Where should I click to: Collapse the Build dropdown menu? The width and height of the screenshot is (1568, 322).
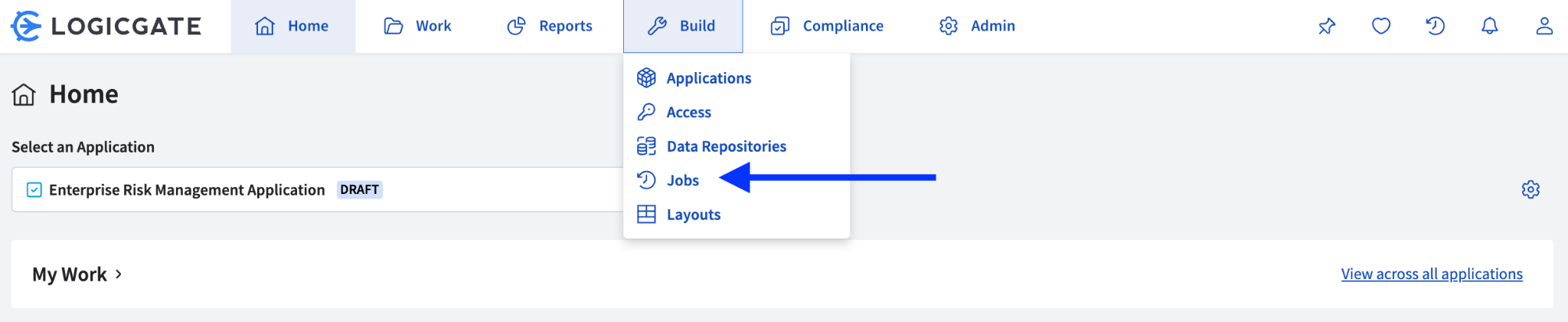[682, 26]
